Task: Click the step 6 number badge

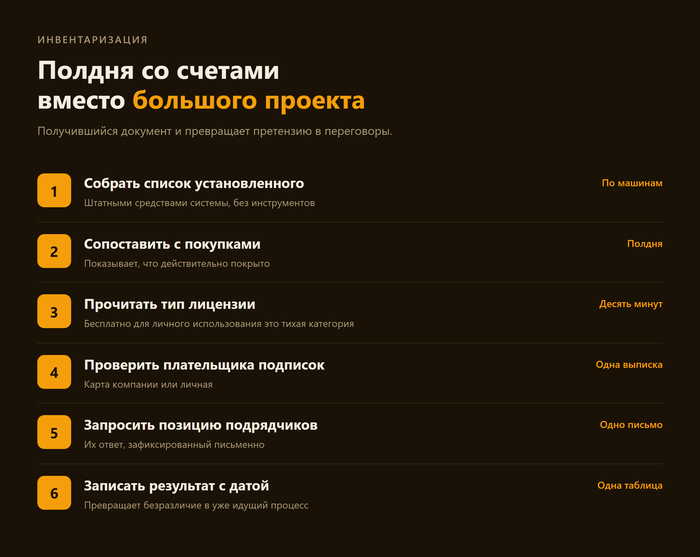Action: (54, 493)
